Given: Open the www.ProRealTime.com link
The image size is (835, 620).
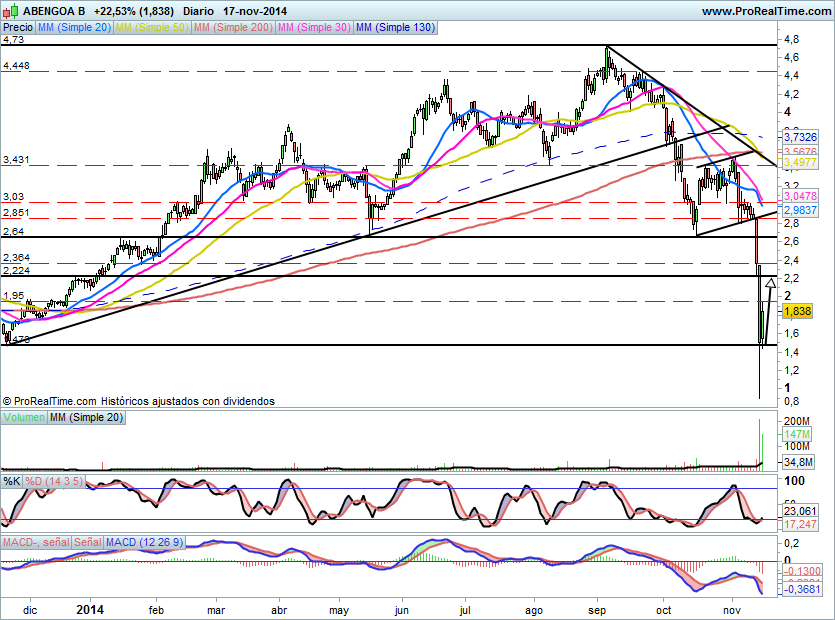Looking at the screenshot, I should coord(766,11).
